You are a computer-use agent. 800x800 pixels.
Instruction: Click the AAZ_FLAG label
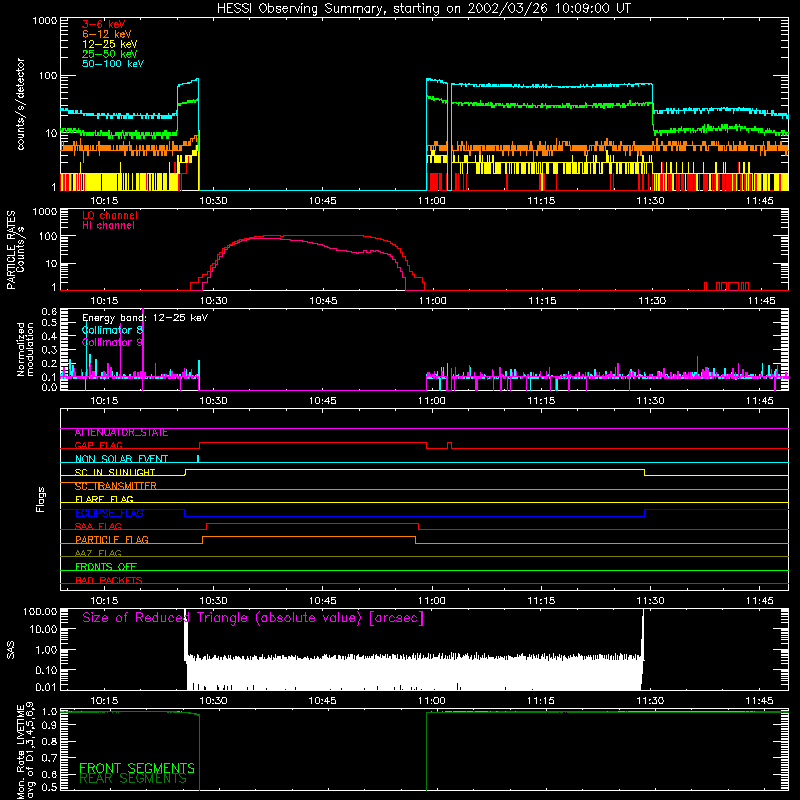98,553
